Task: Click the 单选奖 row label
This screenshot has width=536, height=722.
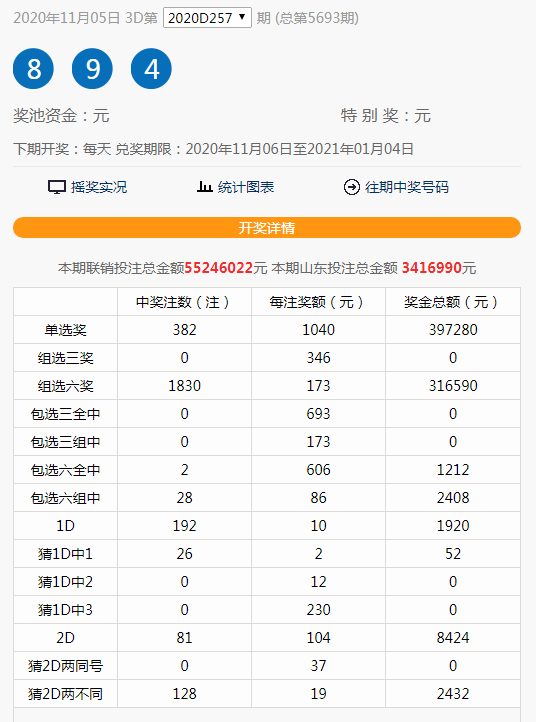Action: [65, 330]
